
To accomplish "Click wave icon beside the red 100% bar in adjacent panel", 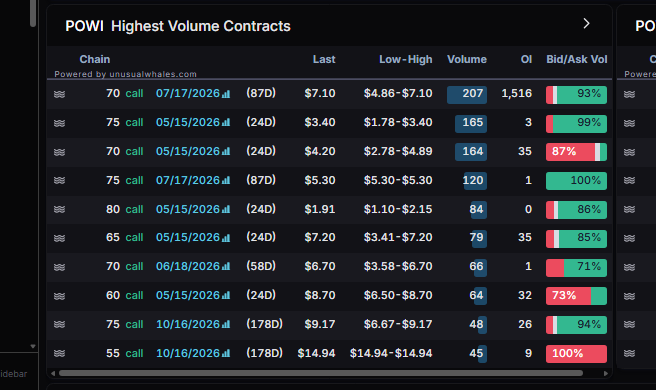I will click(629, 353).
